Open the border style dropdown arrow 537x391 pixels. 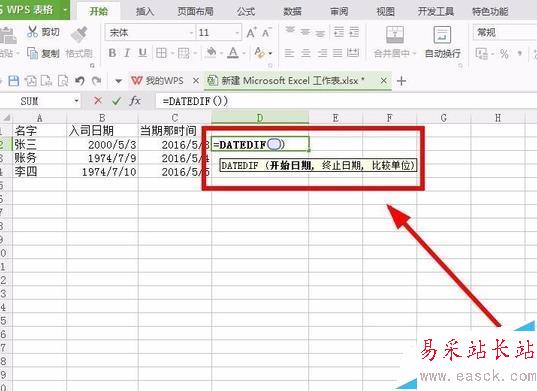pos(172,53)
